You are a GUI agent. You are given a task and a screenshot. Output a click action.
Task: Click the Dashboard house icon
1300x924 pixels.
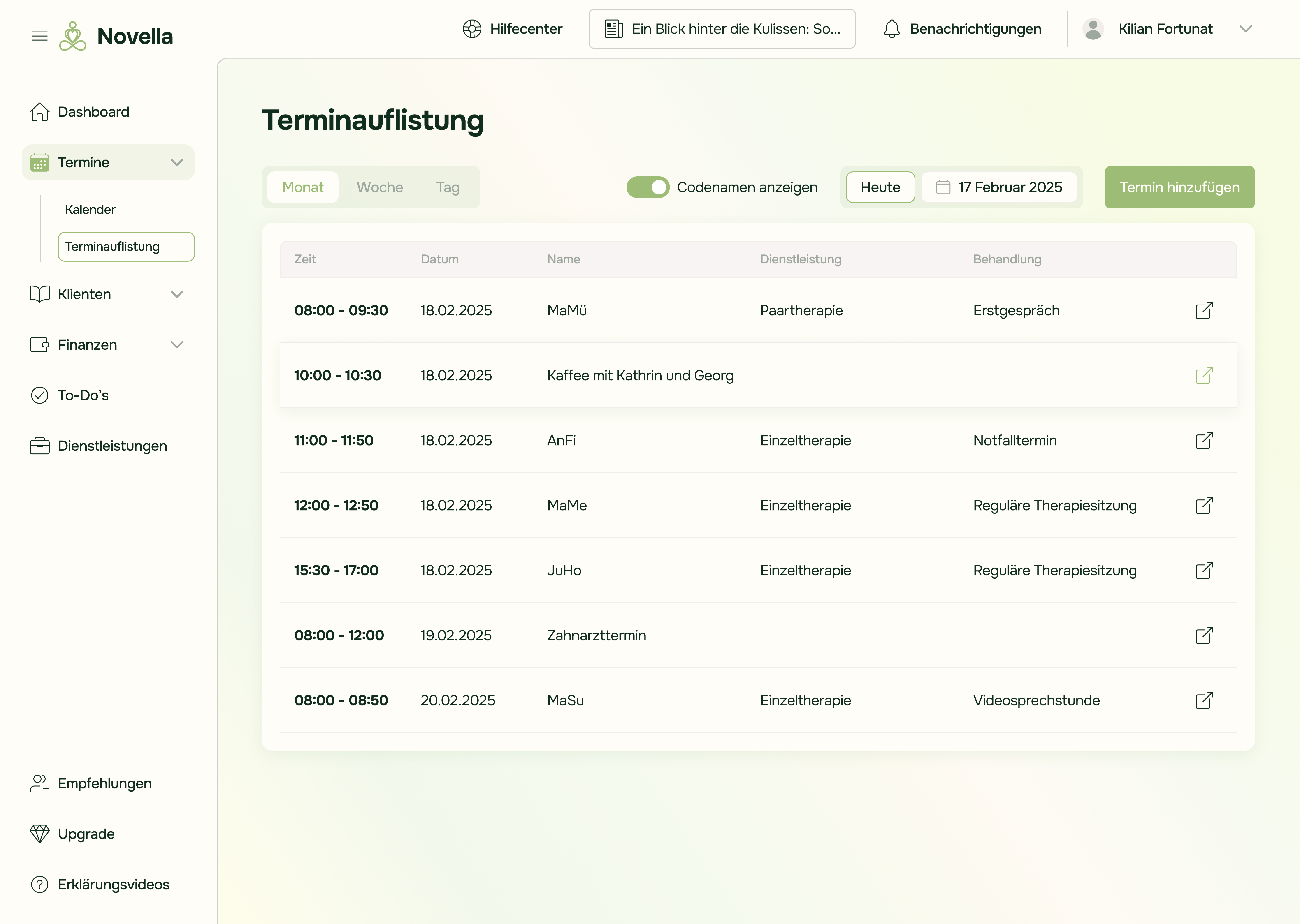pos(39,112)
